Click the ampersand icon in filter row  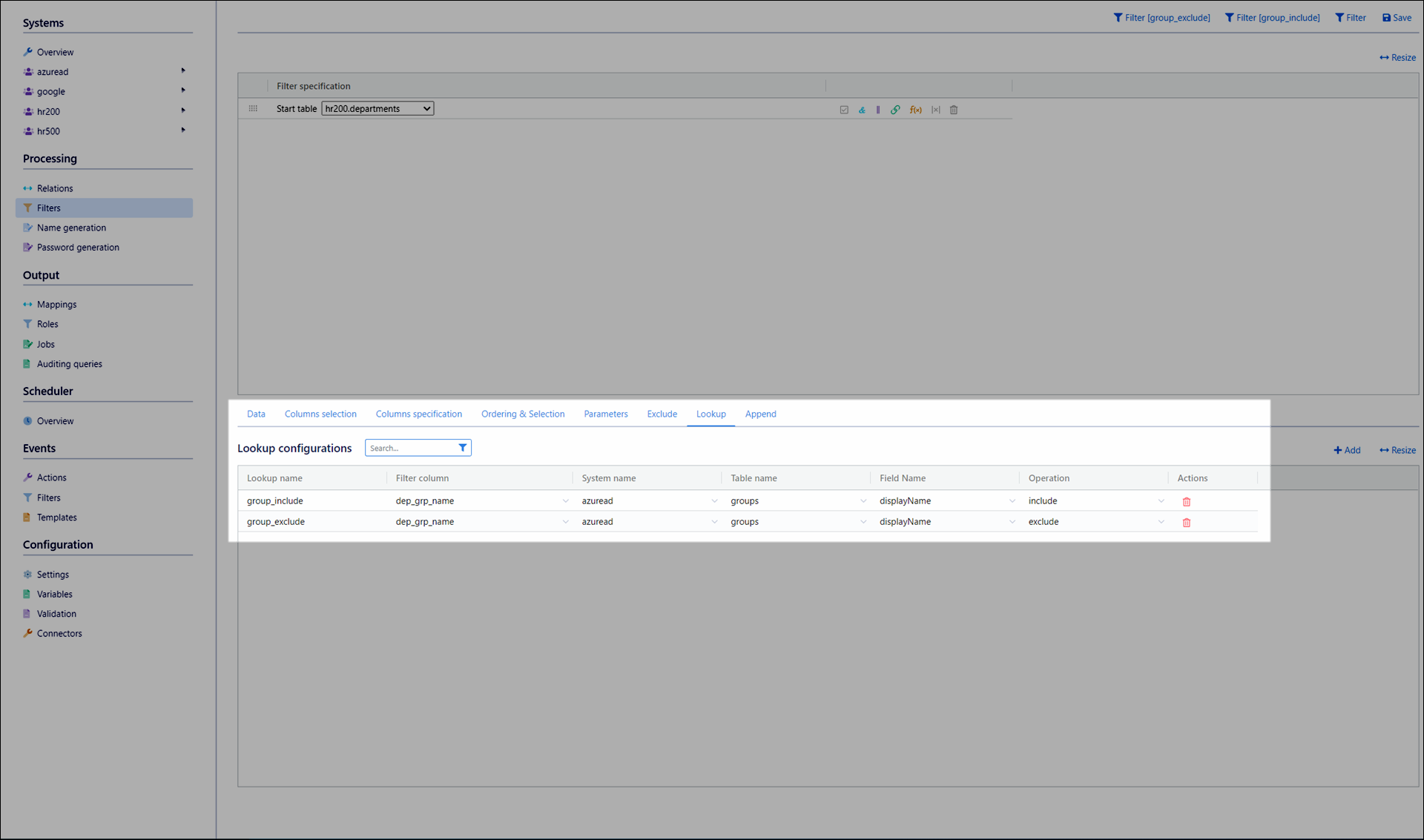[x=862, y=110]
